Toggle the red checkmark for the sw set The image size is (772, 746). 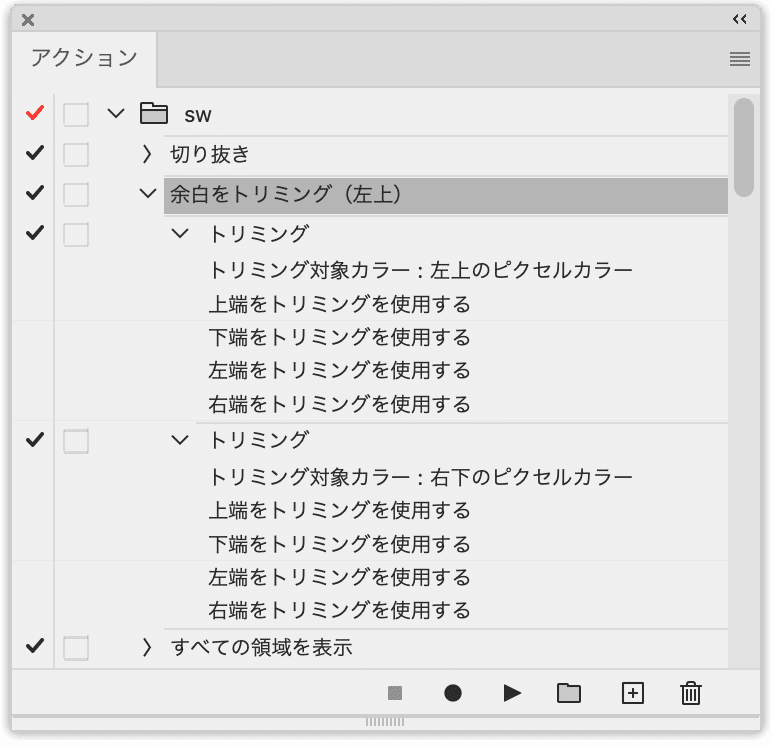(35, 113)
